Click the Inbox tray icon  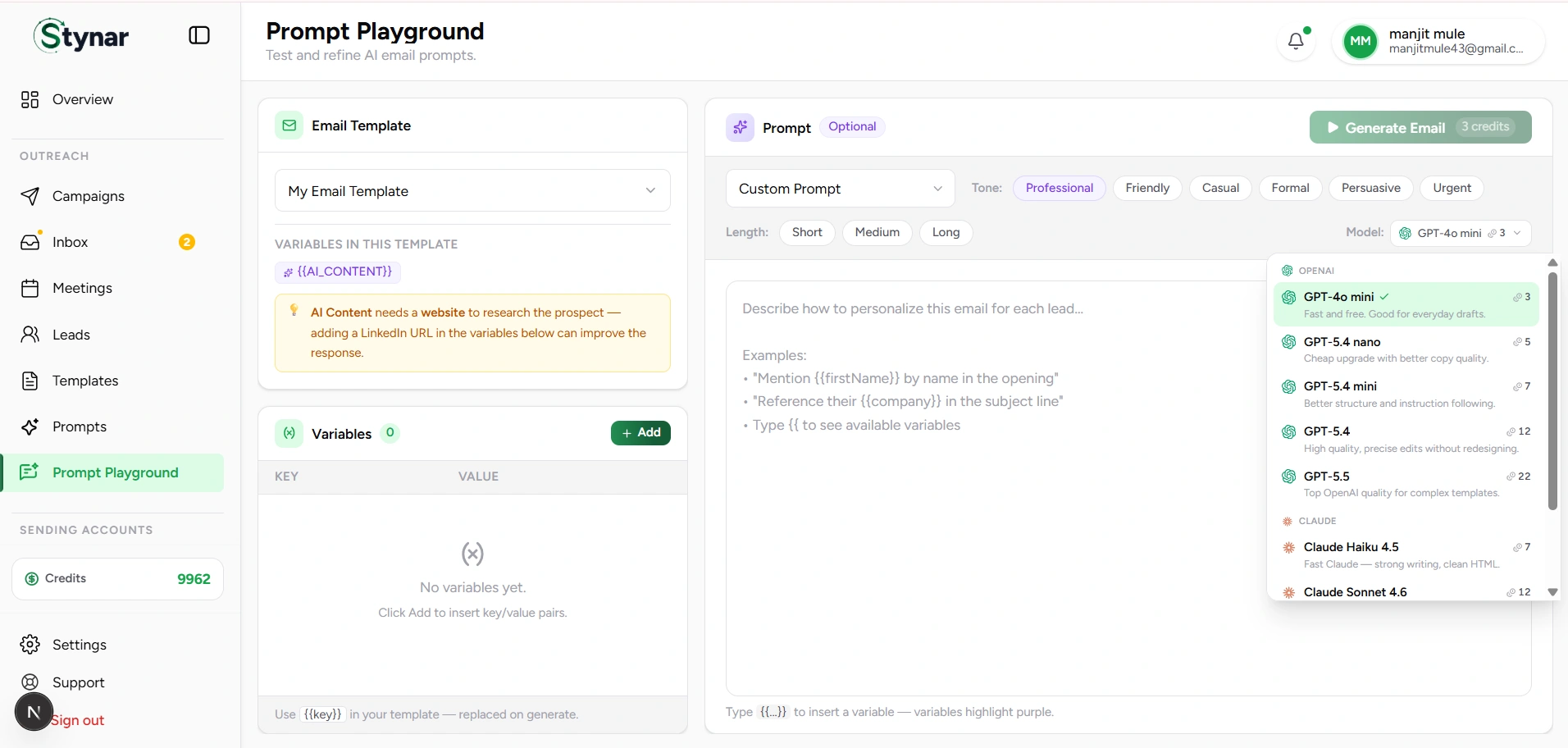30,242
